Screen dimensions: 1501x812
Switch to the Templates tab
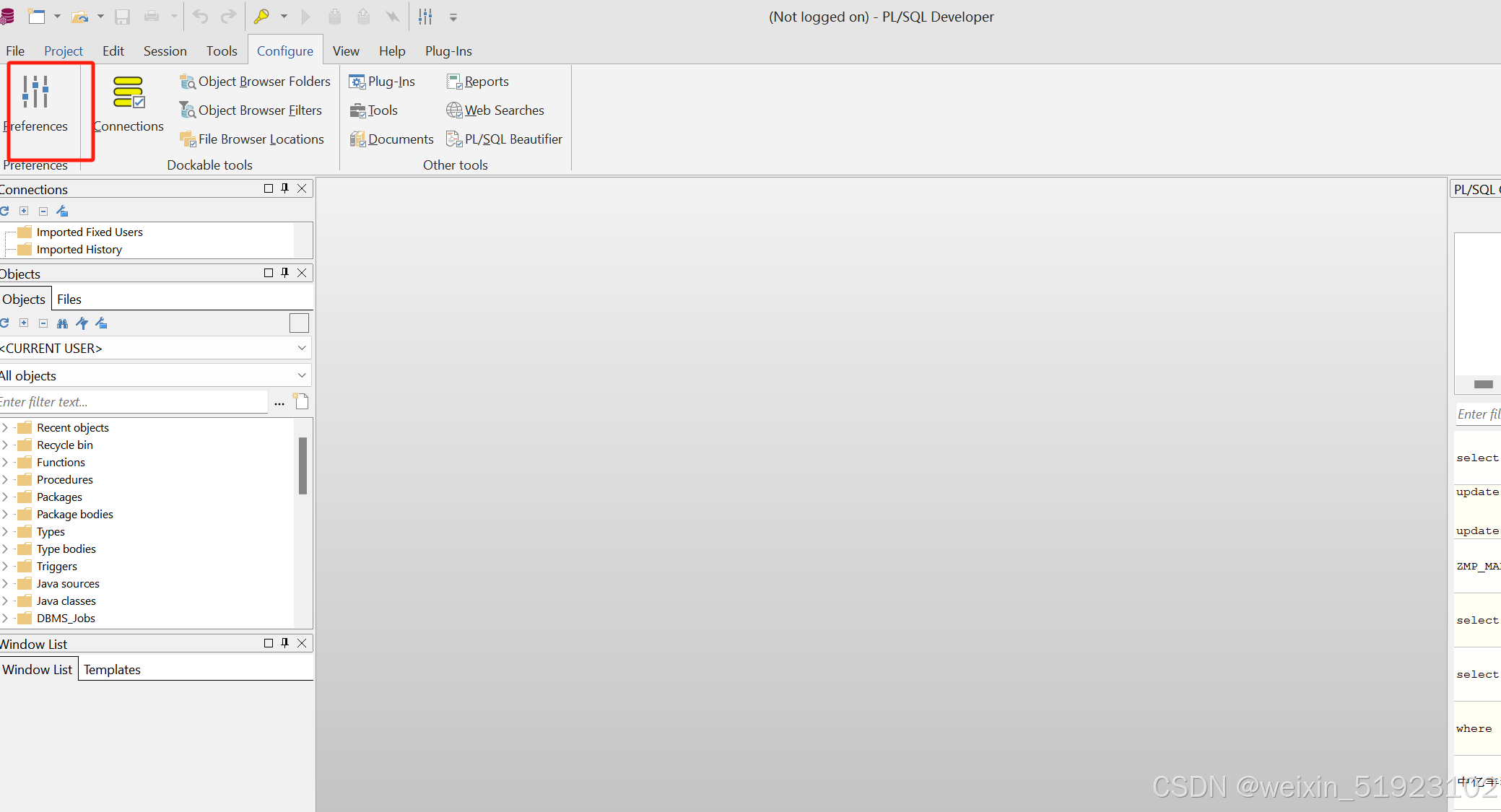pyautogui.click(x=112, y=669)
